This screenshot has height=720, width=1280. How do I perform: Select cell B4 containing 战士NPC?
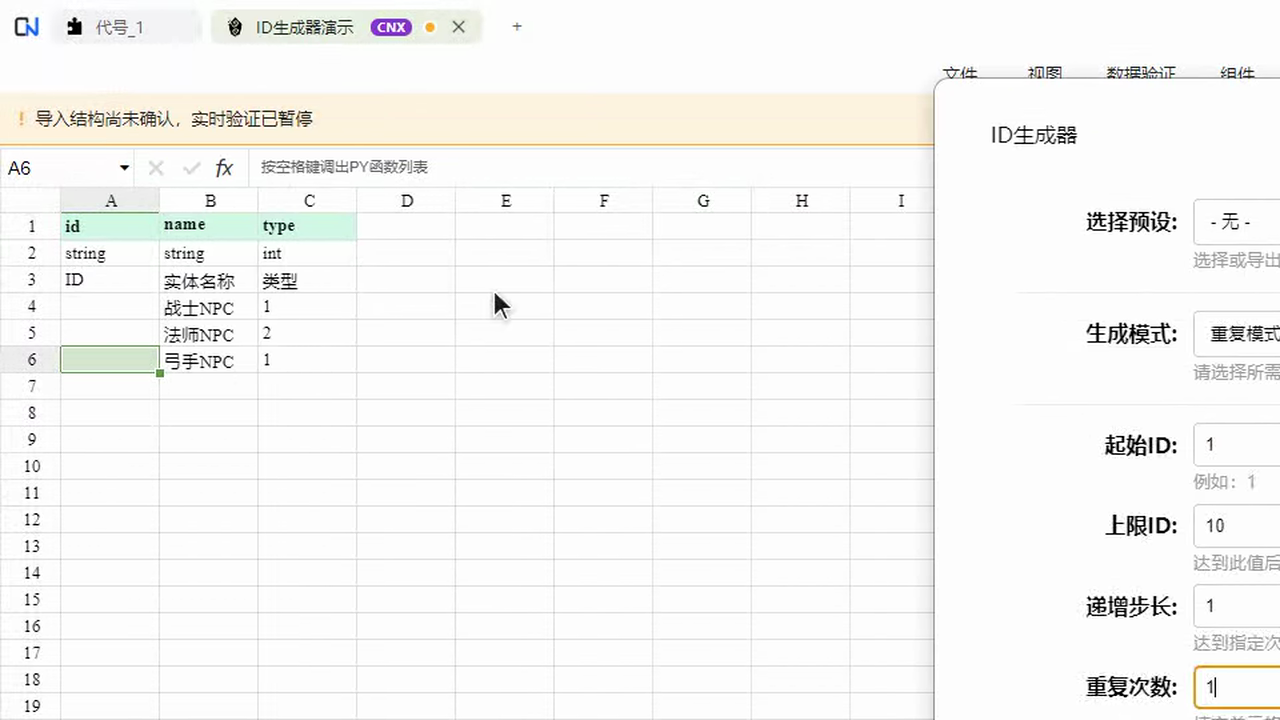pyautogui.click(x=209, y=308)
